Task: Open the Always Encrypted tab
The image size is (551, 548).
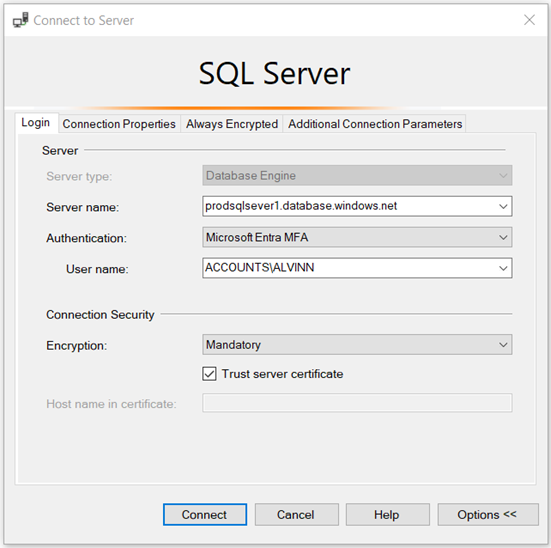Action: (x=232, y=124)
